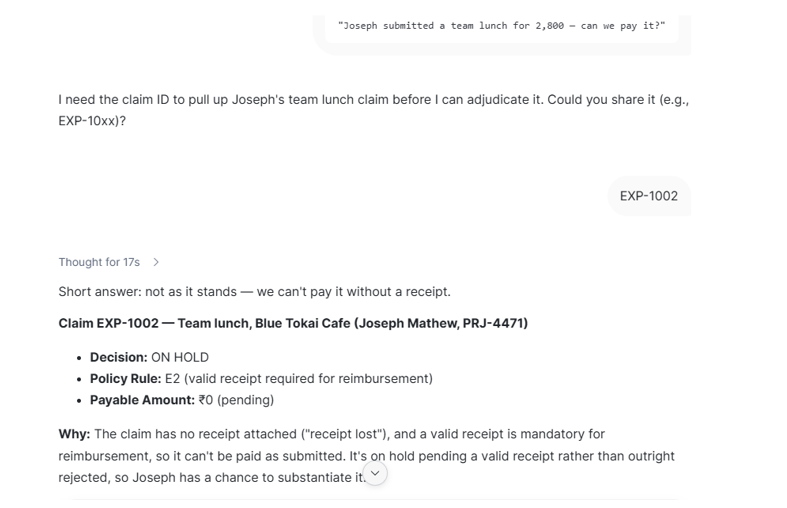This screenshot has width=787, height=508.
Task: Click the quoted Joseph team lunch message
Action: coord(501,26)
